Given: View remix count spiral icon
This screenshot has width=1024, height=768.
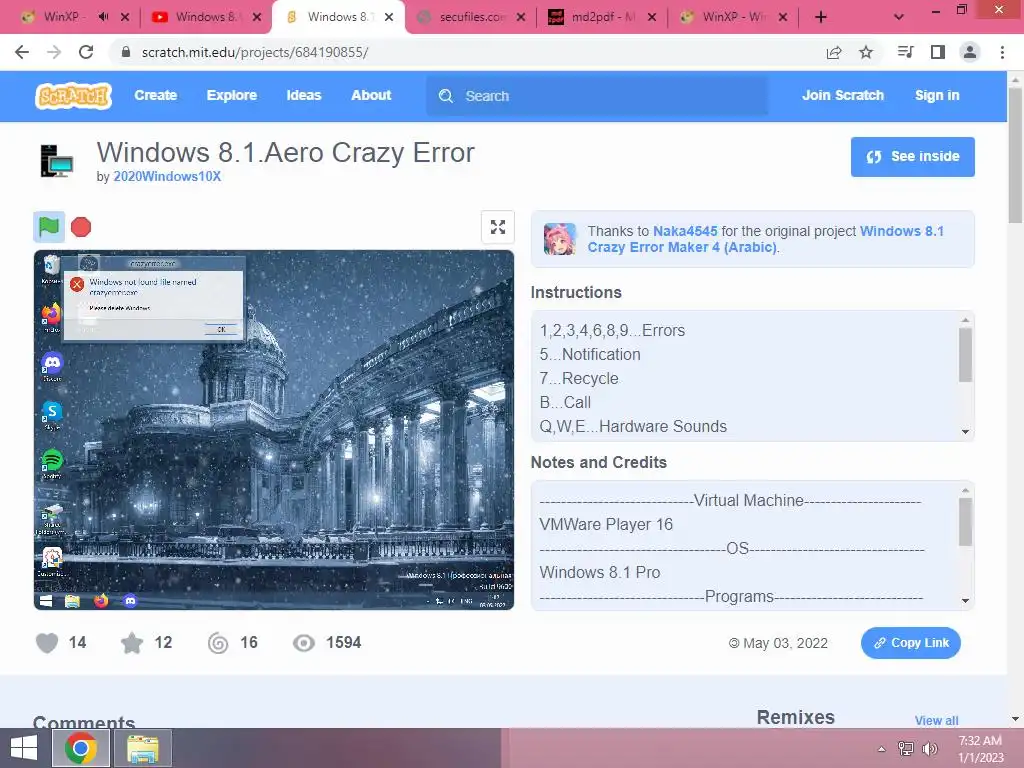Looking at the screenshot, I should [x=218, y=643].
